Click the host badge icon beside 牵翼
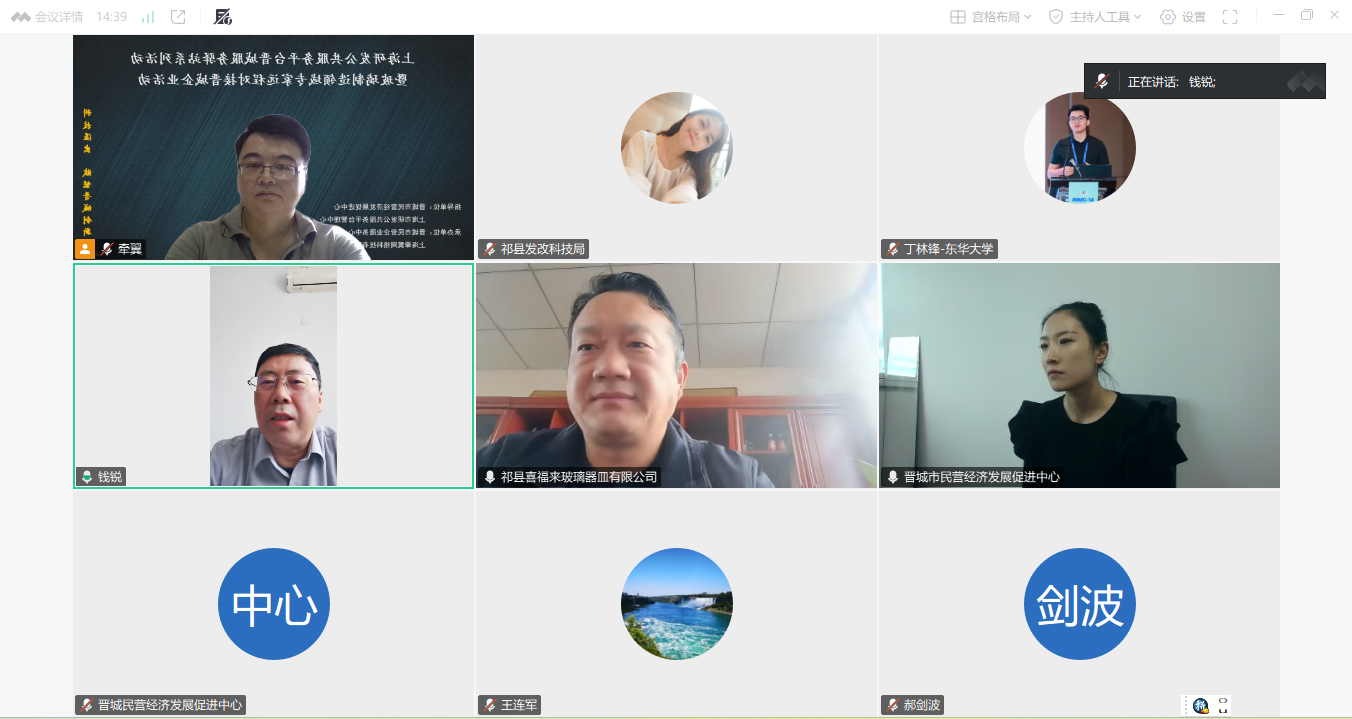This screenshot has width=1352, height=719. (85, 249)
